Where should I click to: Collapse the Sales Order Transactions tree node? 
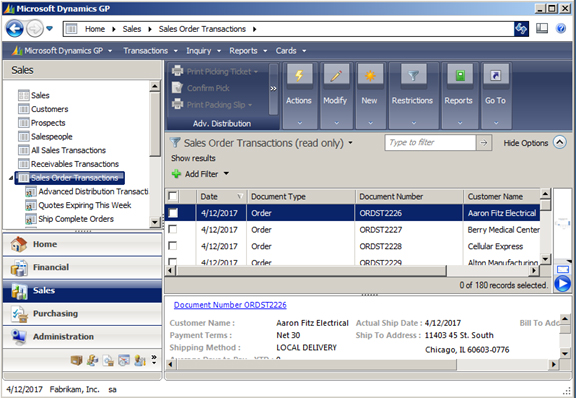click(10, 178)
